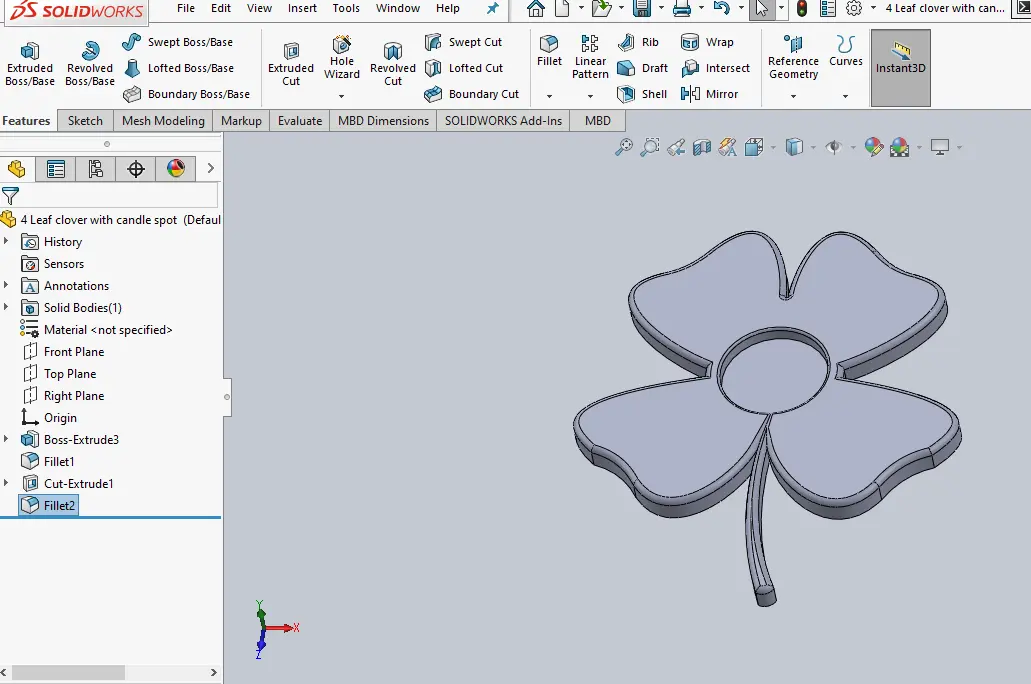Click the Evaluate tab label

coord(299,120)
